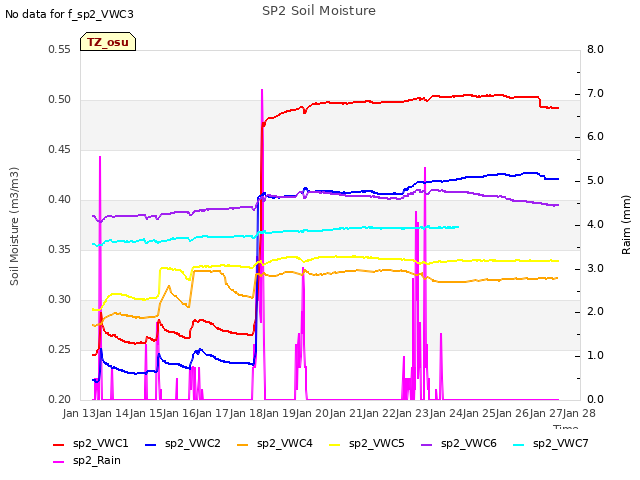Screen dimensions: 640x480
Task: Click the 0.45 left axis tick label
Action: 60,150
